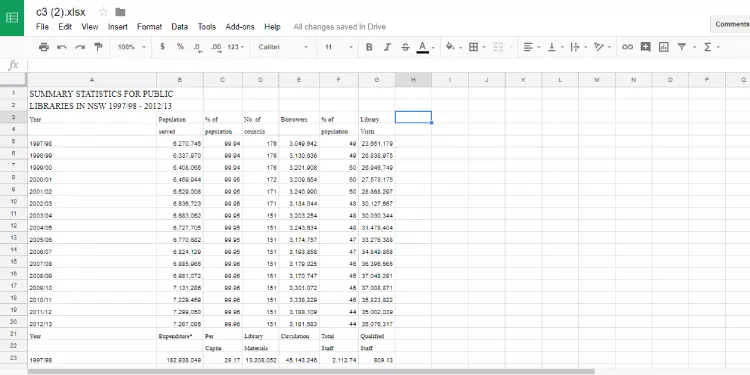Redo the last action

click(80, 47)
